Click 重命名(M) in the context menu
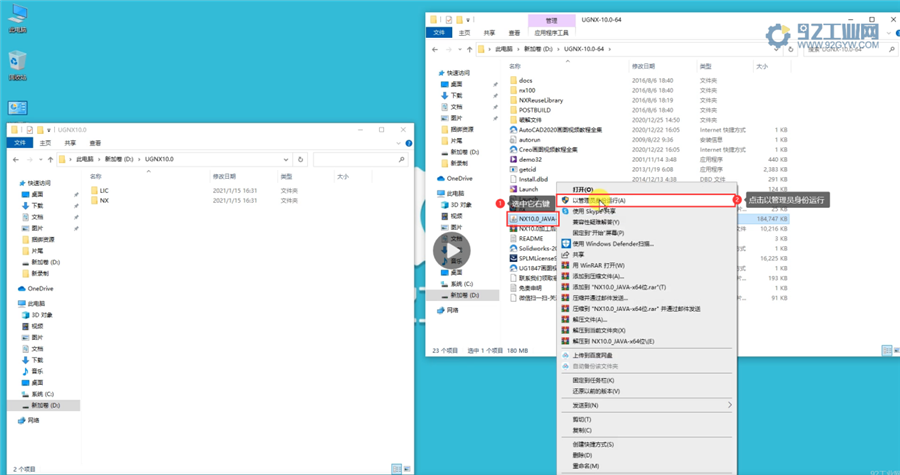The width and height of the screenshot is (900, 475). pyautogui.click(x=585, y=466)
